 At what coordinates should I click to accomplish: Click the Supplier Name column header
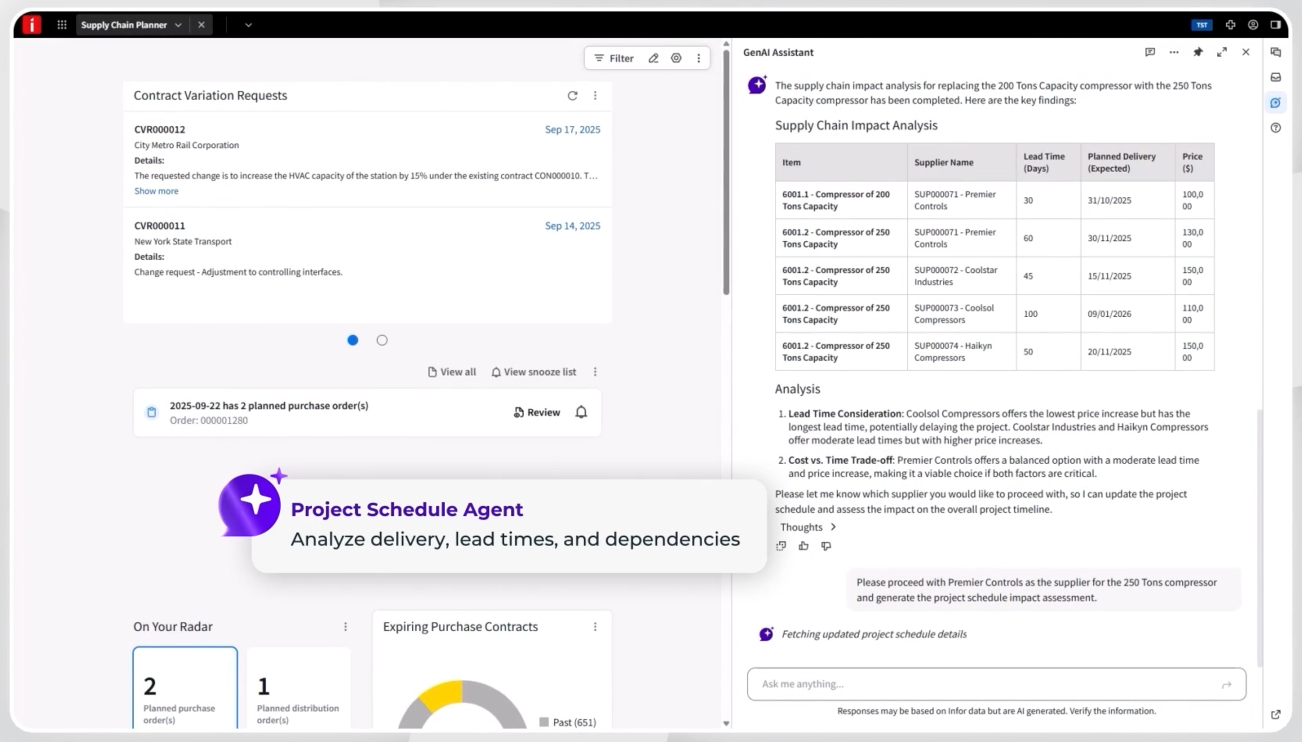961,162
